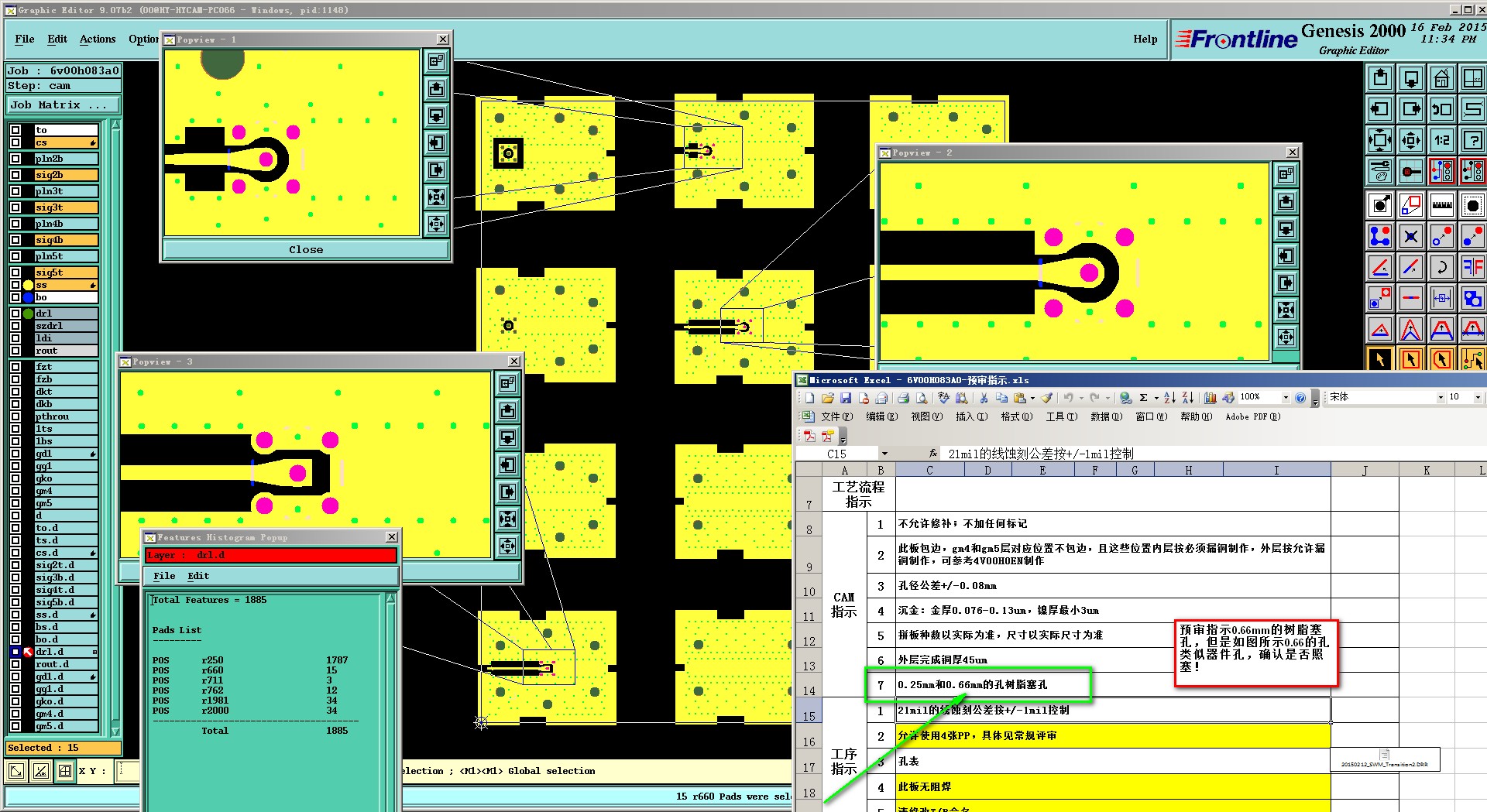
Task: Click the Excel formula bar text
Action: coord(1041,454)
